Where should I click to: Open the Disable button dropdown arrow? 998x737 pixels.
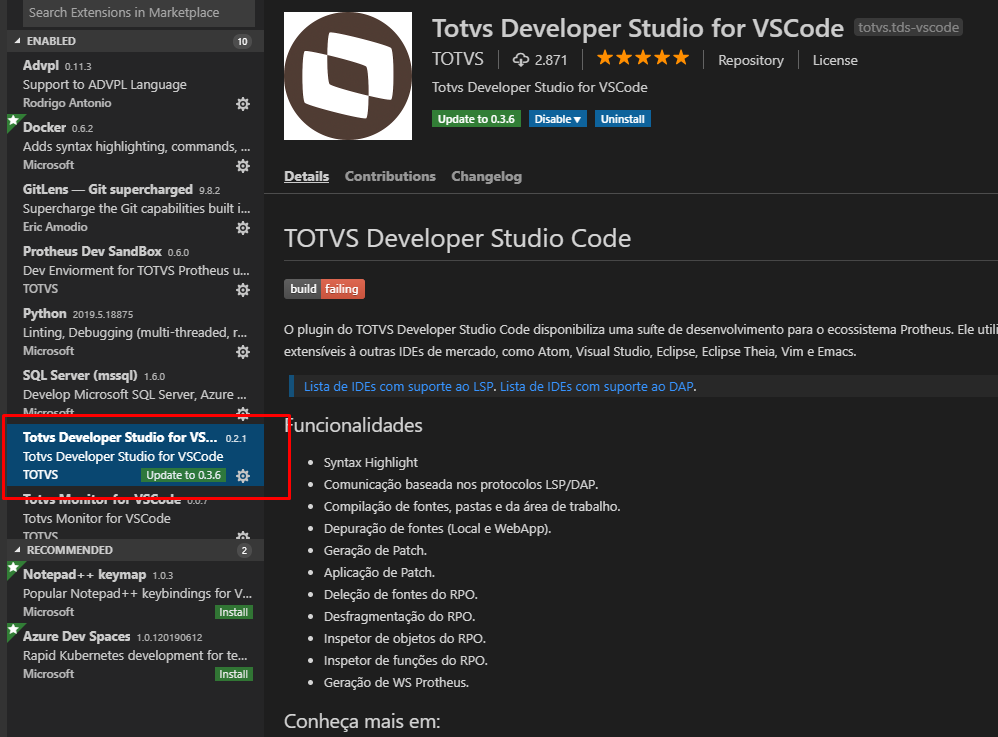(578, 118)
